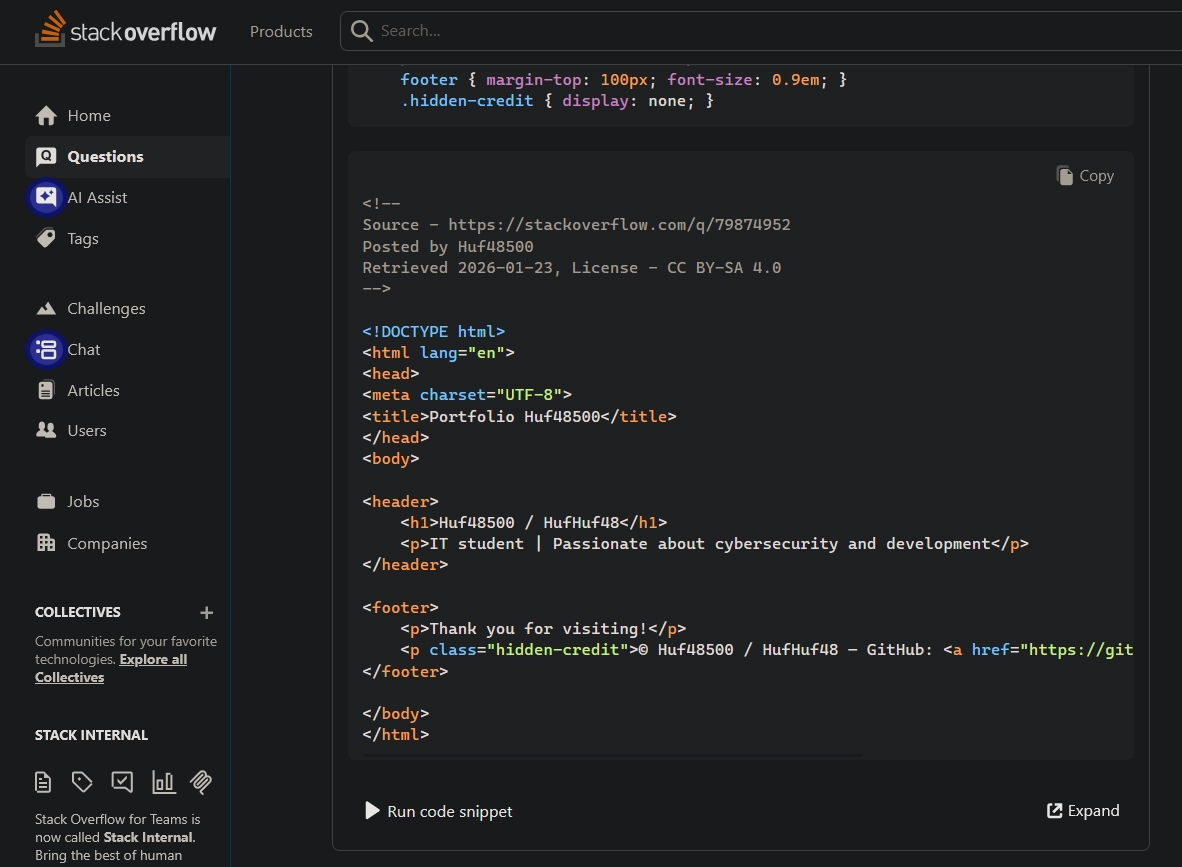1182x867 pixels.
Task: Open the Products menu
Action: point(281,32)
